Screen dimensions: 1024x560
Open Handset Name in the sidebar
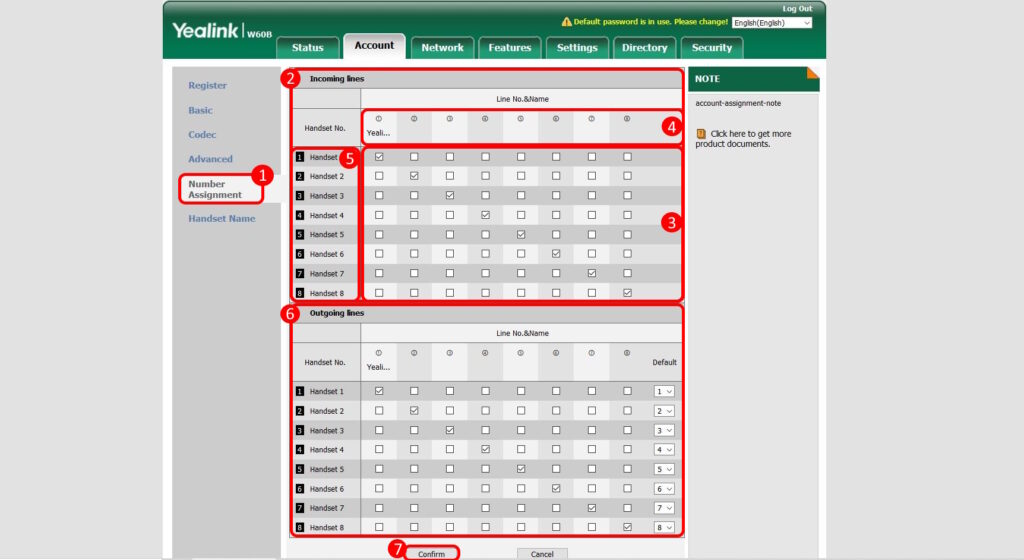coord(221,218)
